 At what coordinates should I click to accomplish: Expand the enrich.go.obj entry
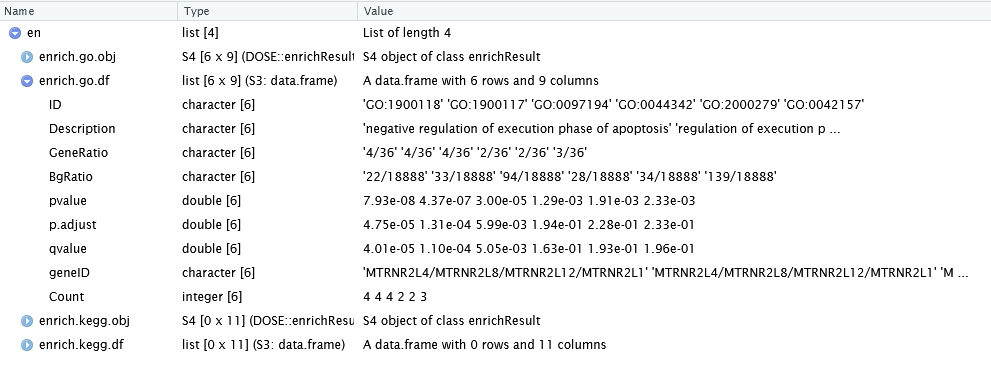[27, 57]
